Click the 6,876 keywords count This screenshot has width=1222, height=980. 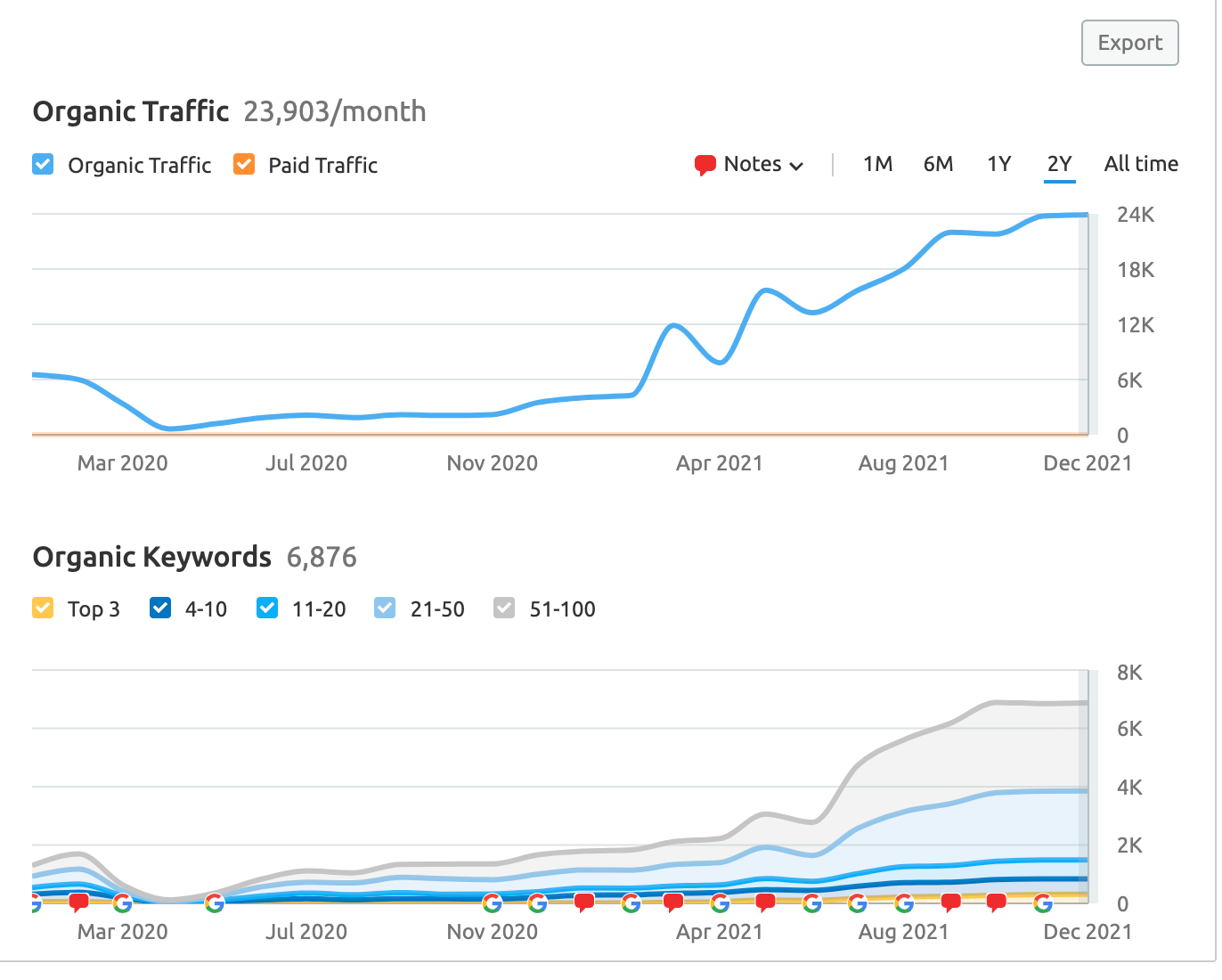[x=322, y=557]
